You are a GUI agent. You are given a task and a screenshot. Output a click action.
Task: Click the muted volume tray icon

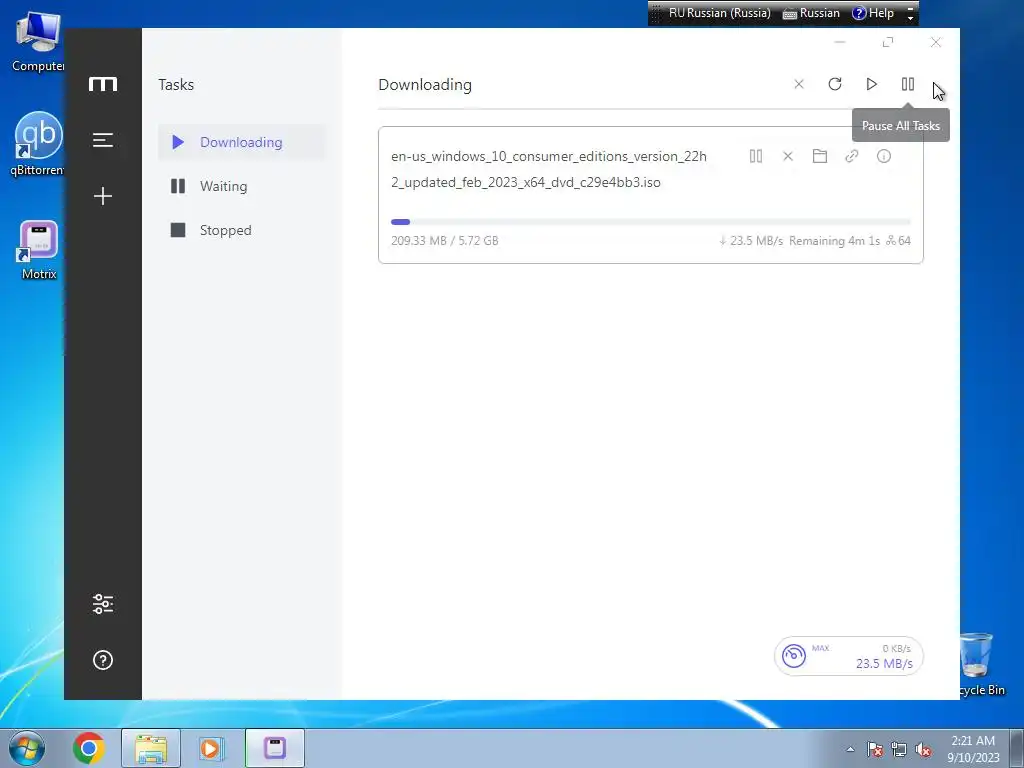(x=923, y=749)
